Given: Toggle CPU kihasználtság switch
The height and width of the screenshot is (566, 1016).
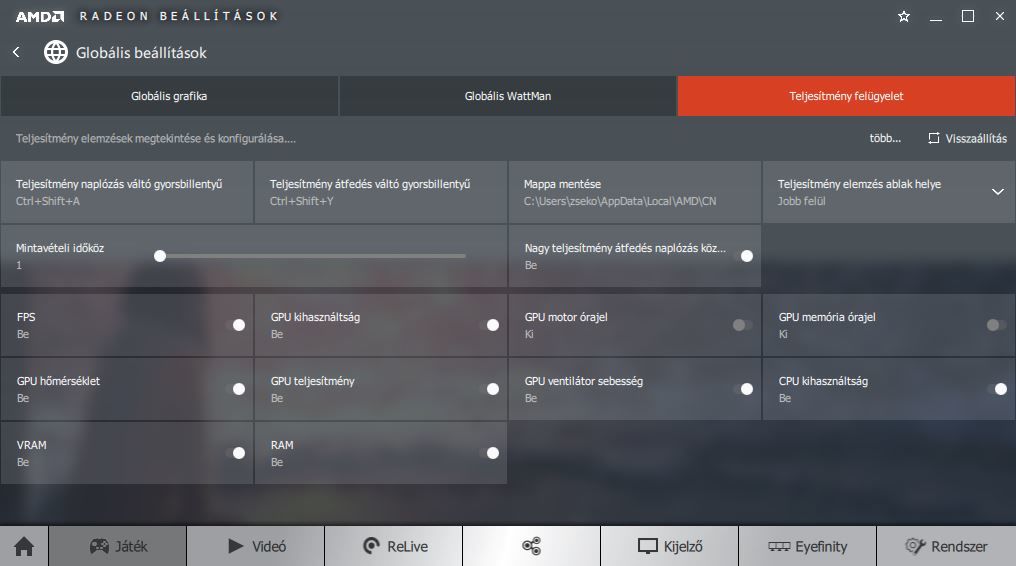Looking at the screenshot, I should [x=997, y=389].
